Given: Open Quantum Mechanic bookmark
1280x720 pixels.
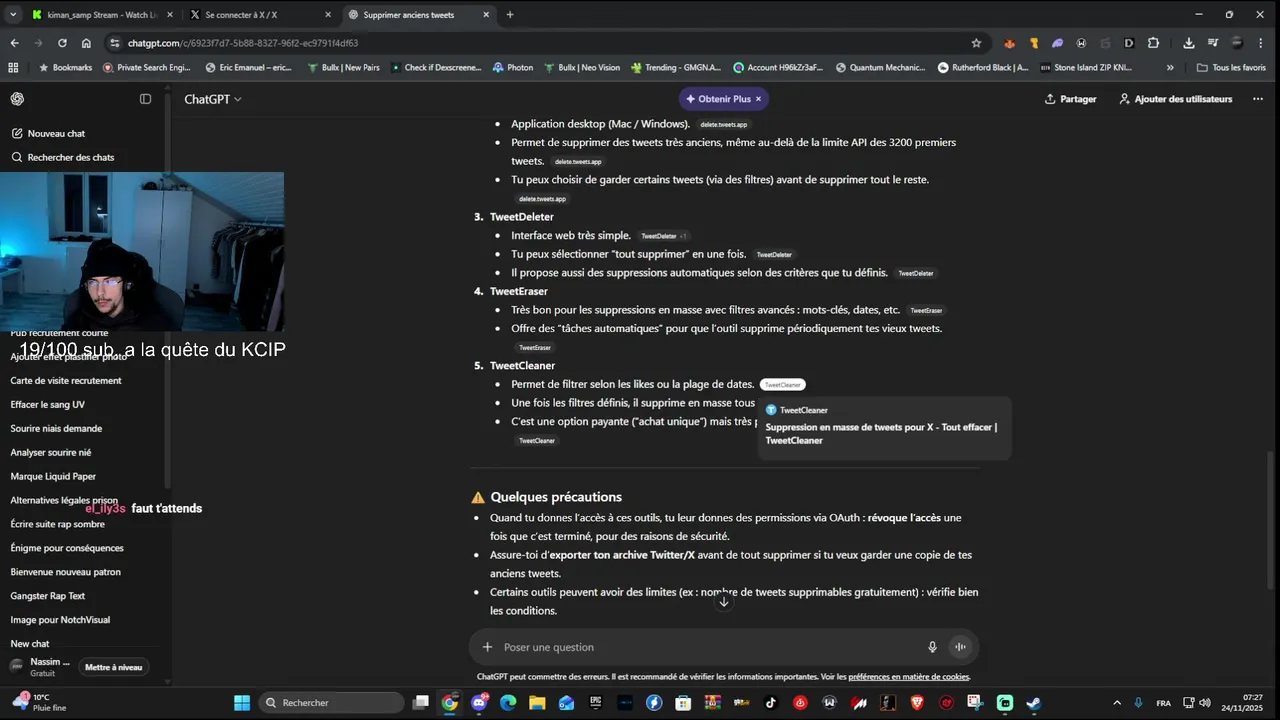Looking at the screenshot, I should pyautogui.click(x=879, y=68).
